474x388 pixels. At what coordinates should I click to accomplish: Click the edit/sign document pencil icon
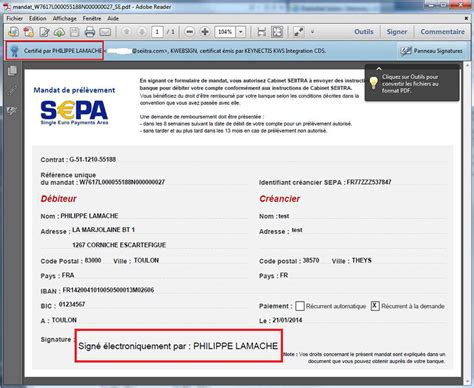pos(44,32)
